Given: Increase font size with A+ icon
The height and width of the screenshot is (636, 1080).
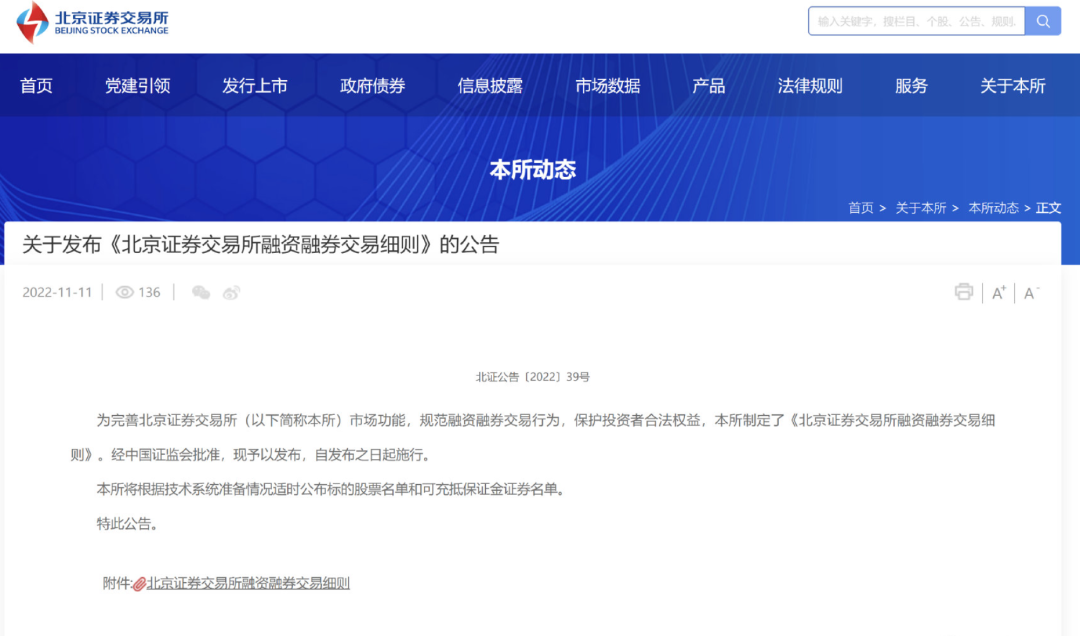Looking at the screenshot, I should [999, 293].
